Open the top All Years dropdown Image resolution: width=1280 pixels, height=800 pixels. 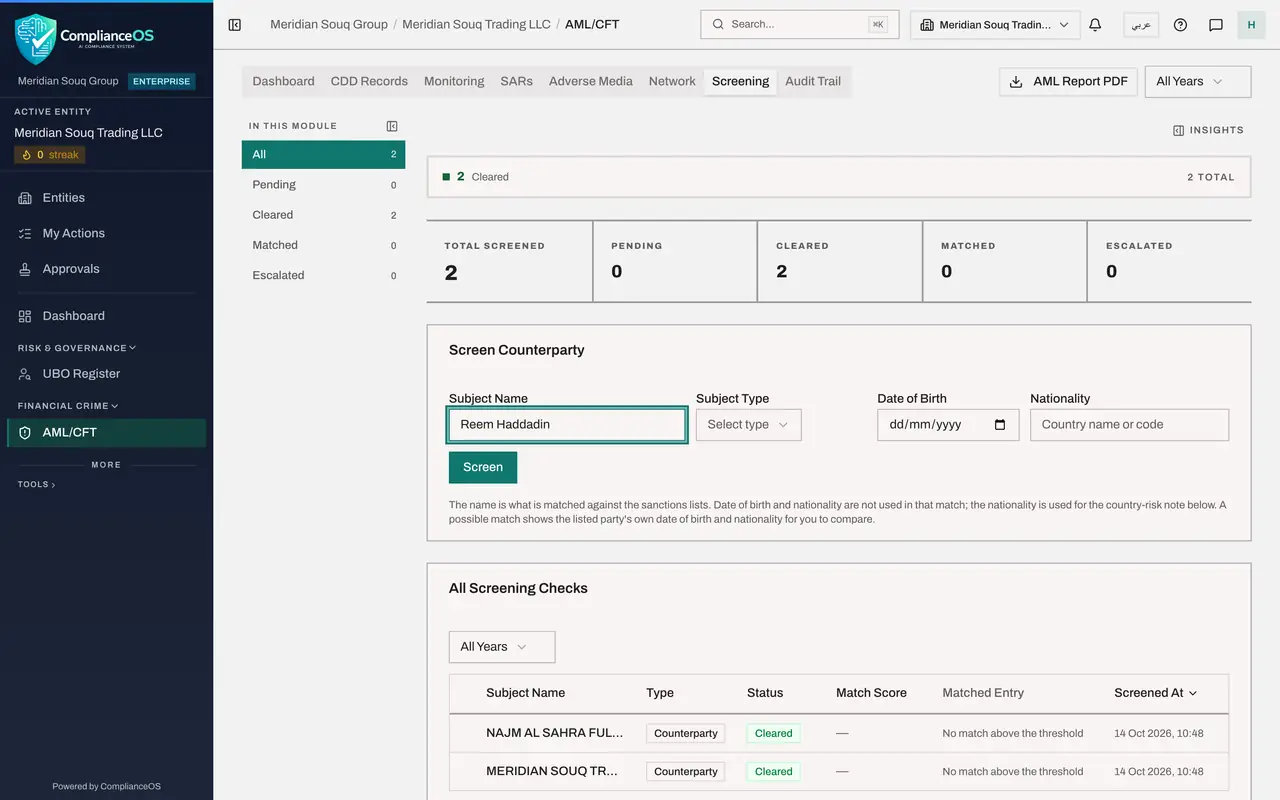(1198, 82)
